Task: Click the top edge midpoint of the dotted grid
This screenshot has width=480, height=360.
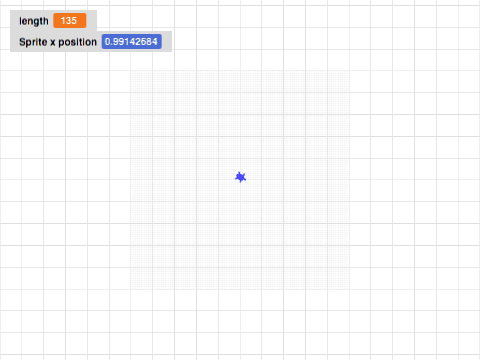Action: pyautogui.click(x=240, y=71)
